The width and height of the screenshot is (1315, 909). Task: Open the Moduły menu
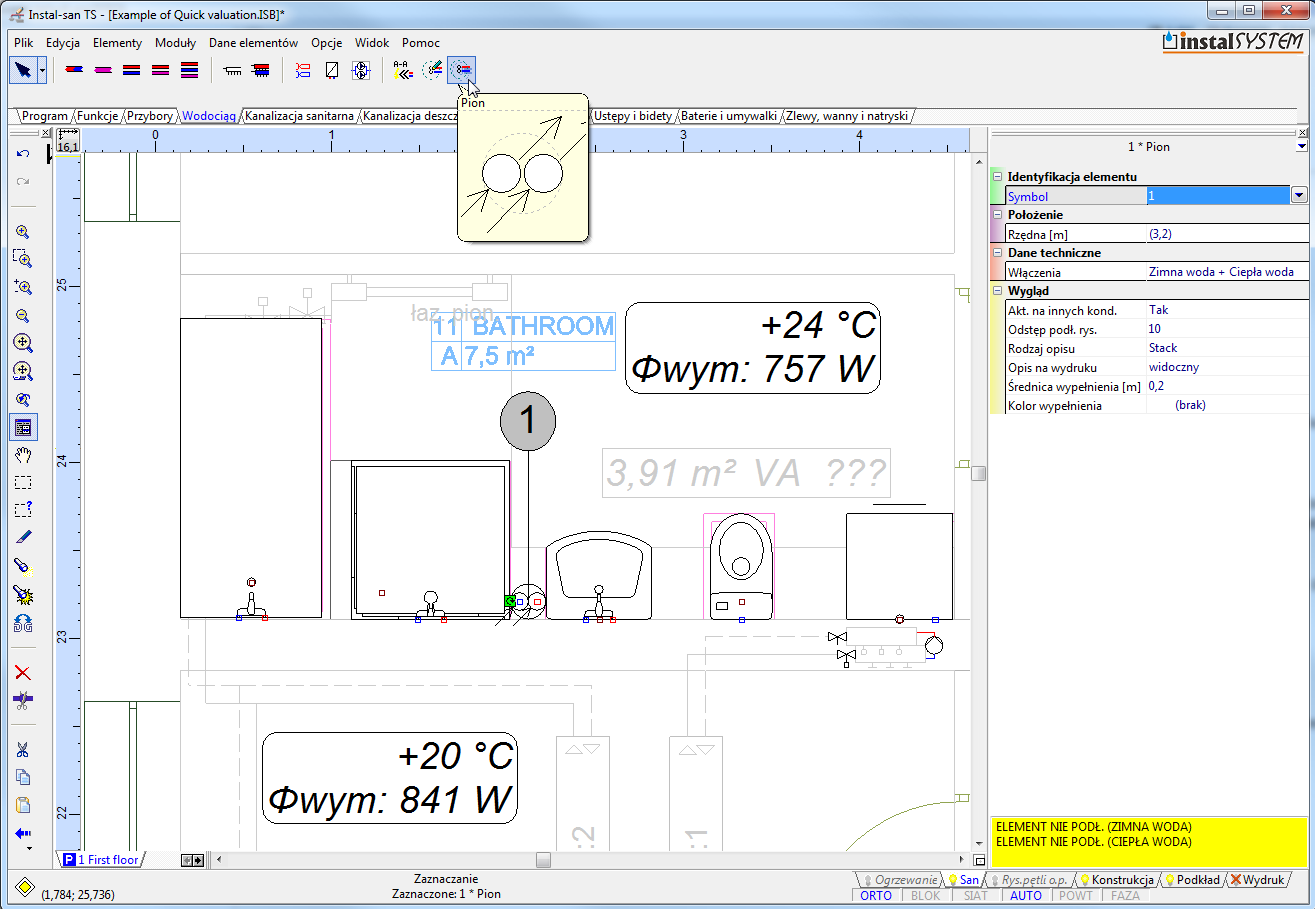coord(175,43)
